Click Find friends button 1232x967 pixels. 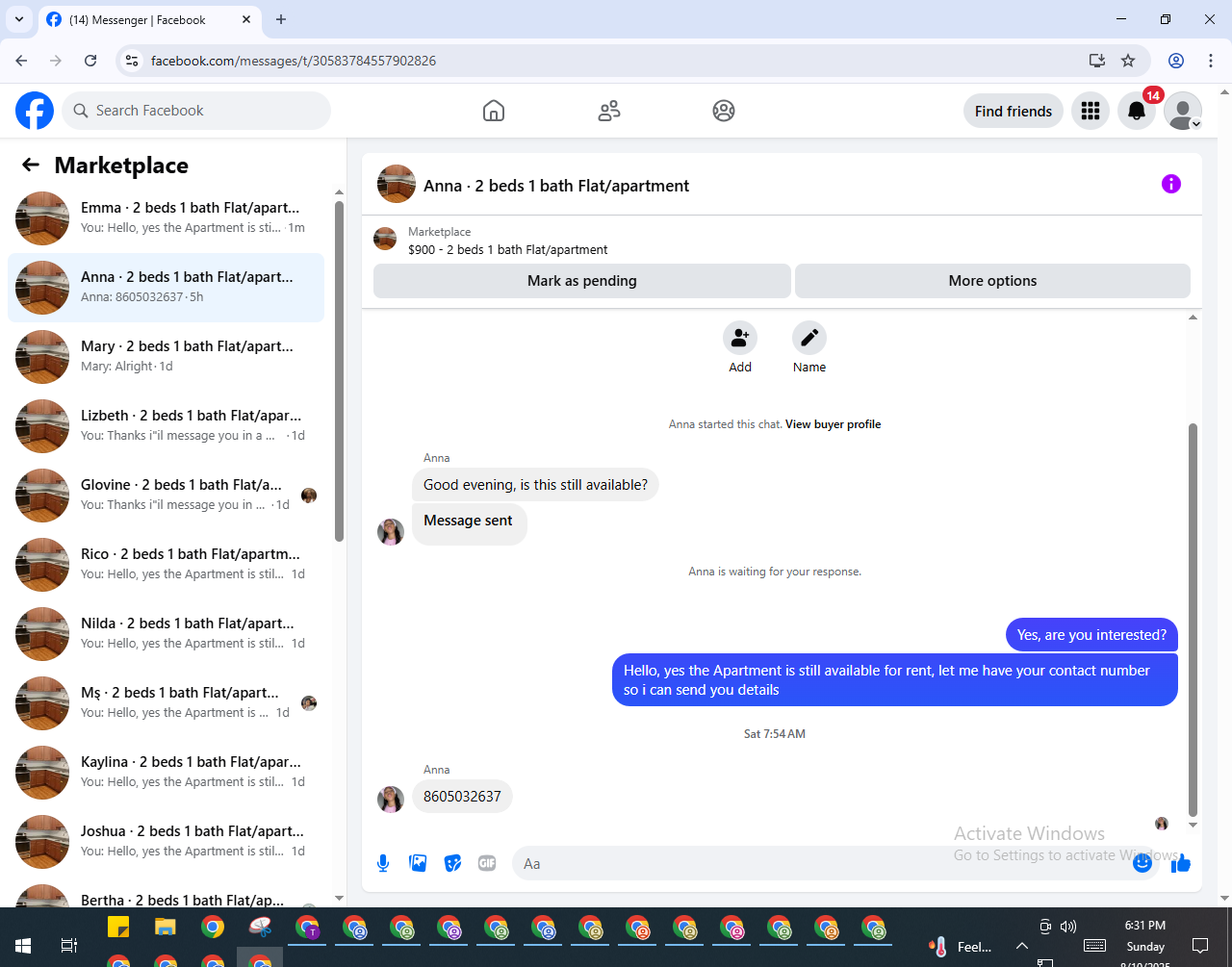(x=1014, y=111)
